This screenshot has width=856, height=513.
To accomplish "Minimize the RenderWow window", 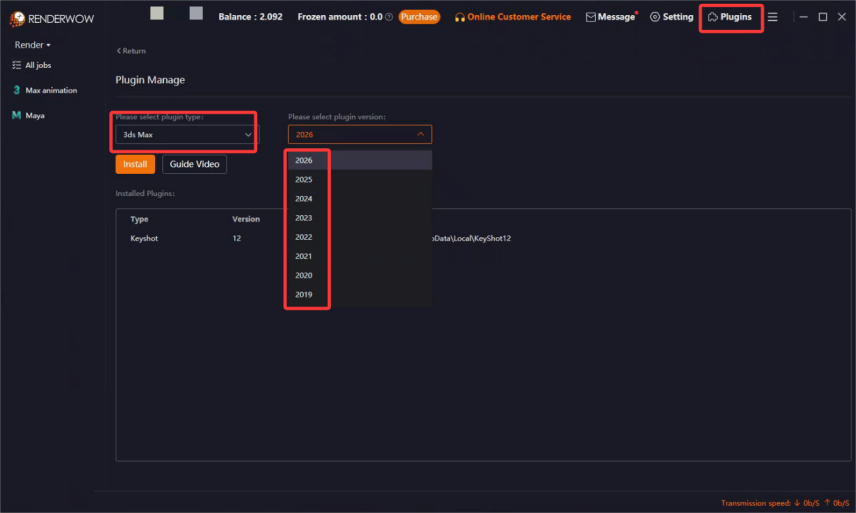I will pyautogui.click(x=804, y=17).
